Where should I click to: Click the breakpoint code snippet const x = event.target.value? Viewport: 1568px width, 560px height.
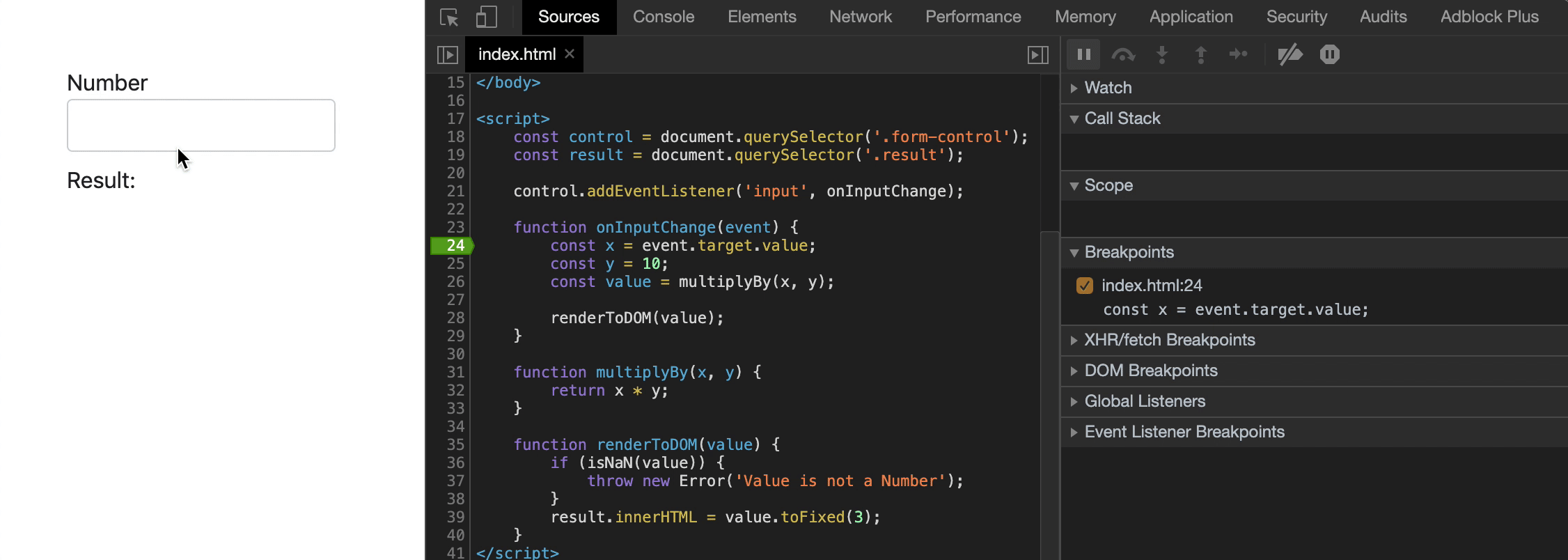click(x=1236, y=310)
